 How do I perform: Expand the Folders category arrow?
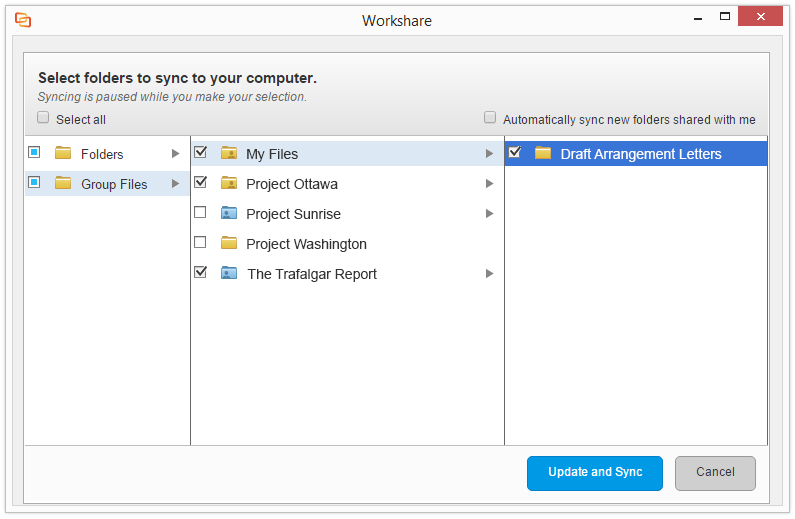[x=176, y=154]
